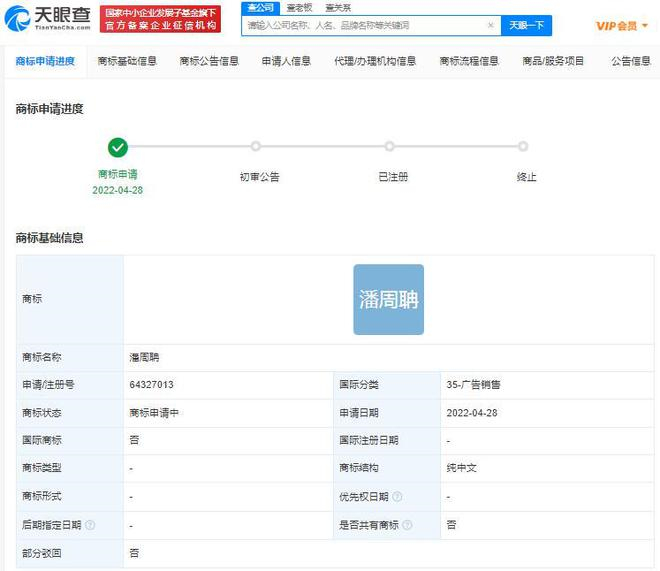Switch to the 商标流程信息 tab
The width and height of the screenshot is (660, 571).
pyautogui.click(x=469, y=61)
